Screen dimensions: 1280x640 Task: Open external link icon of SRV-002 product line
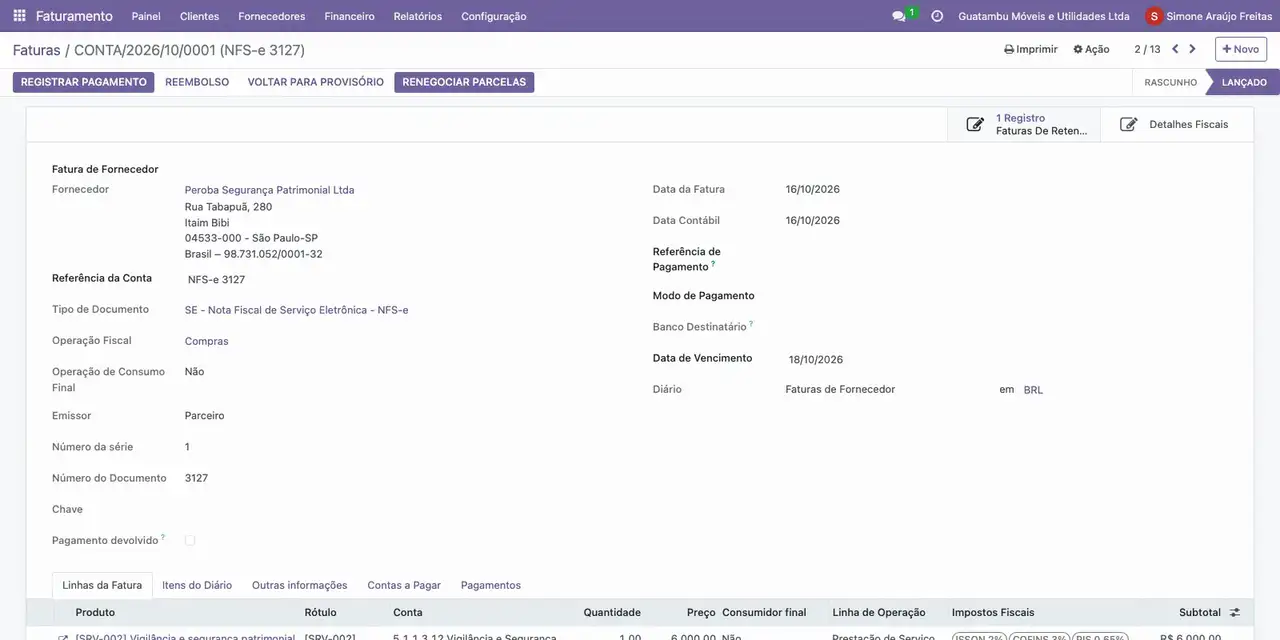click(x=63, y=637)
